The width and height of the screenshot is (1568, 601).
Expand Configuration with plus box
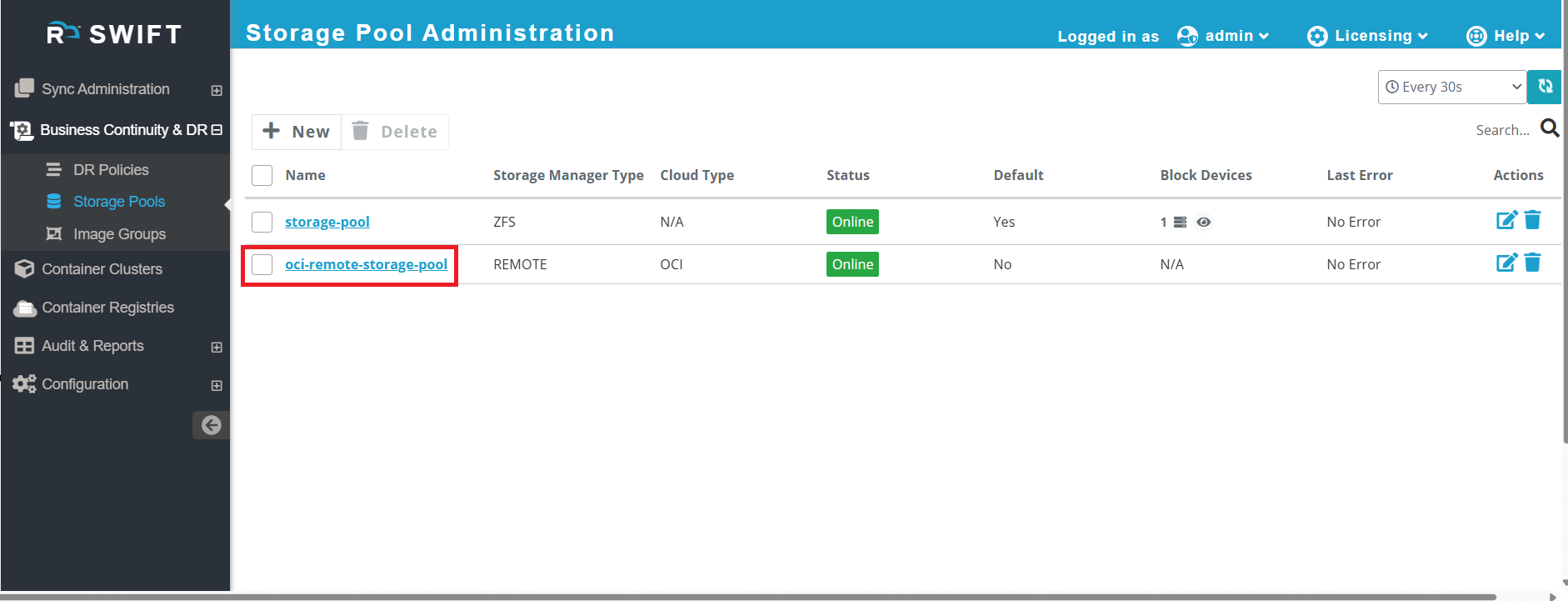pos(217,385)
